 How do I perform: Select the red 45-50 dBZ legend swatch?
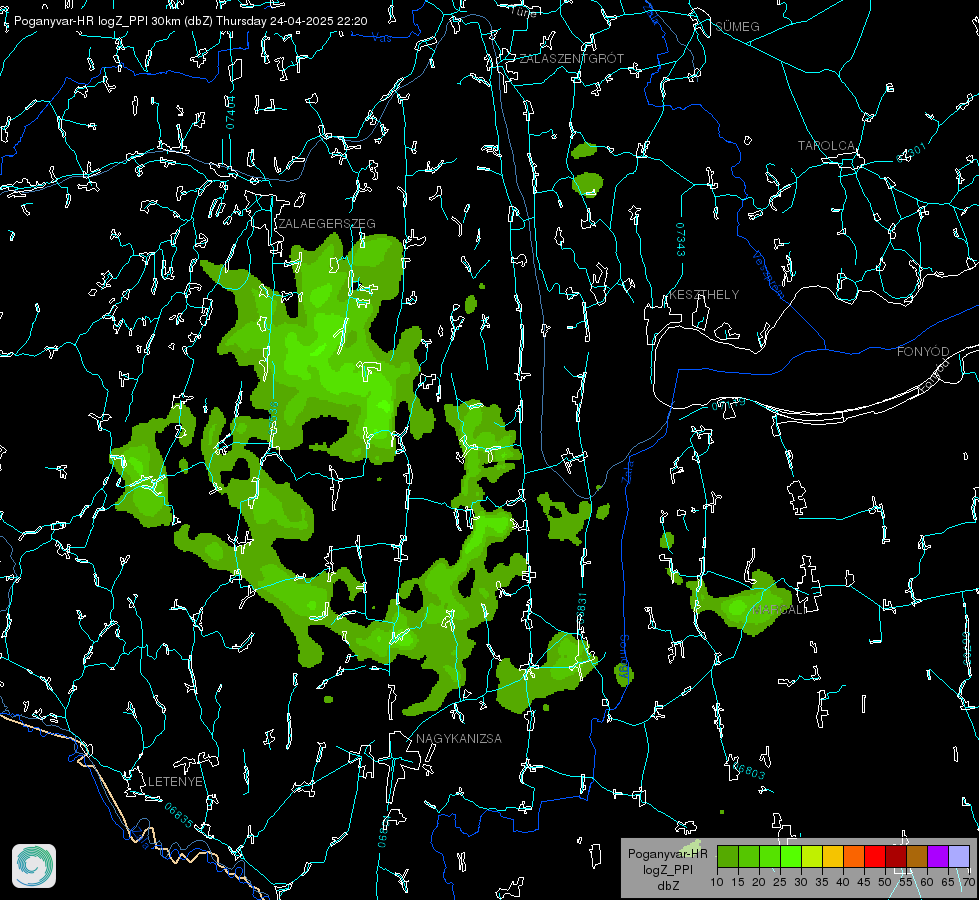click(x=875, y=856)
